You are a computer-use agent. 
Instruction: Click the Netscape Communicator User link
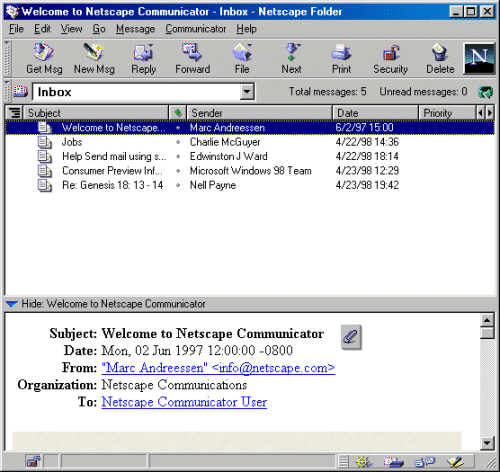pyautogui.click(x=184, y=402)
